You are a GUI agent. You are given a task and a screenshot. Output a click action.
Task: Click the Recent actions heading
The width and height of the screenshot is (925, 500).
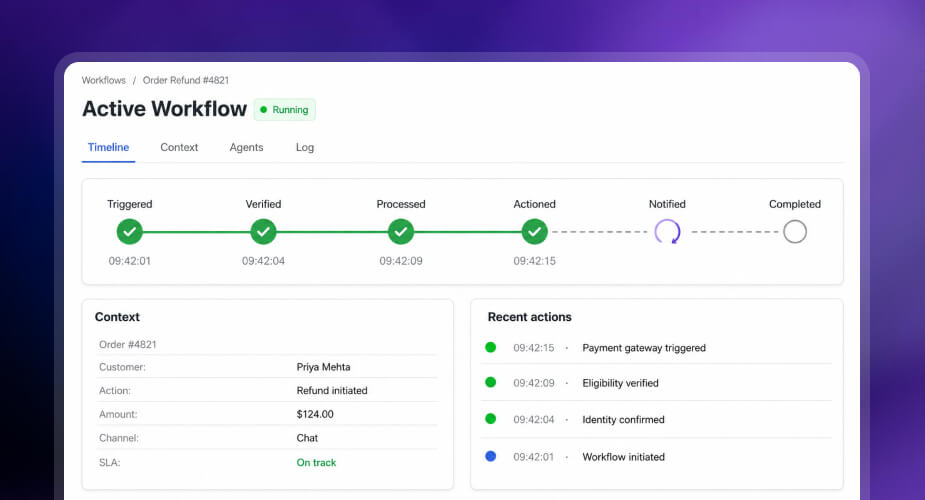click(530, 317)
